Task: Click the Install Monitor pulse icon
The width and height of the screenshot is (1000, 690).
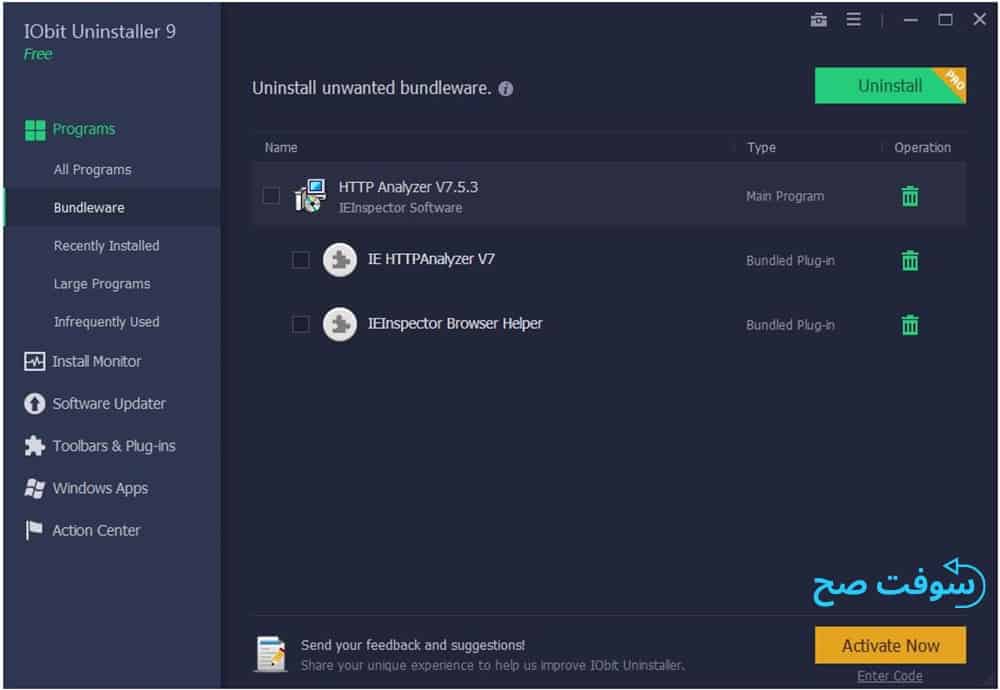Action: click(x=34, y=362)
